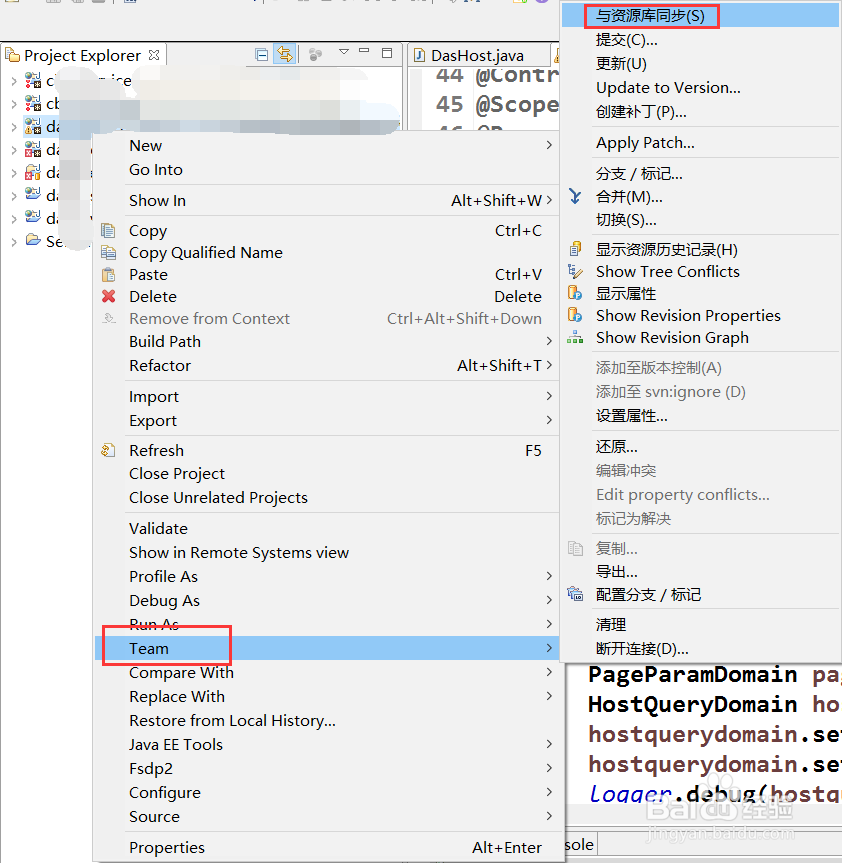Click the icon beside 显示属性
842x863 pixels.
[575, 293]
